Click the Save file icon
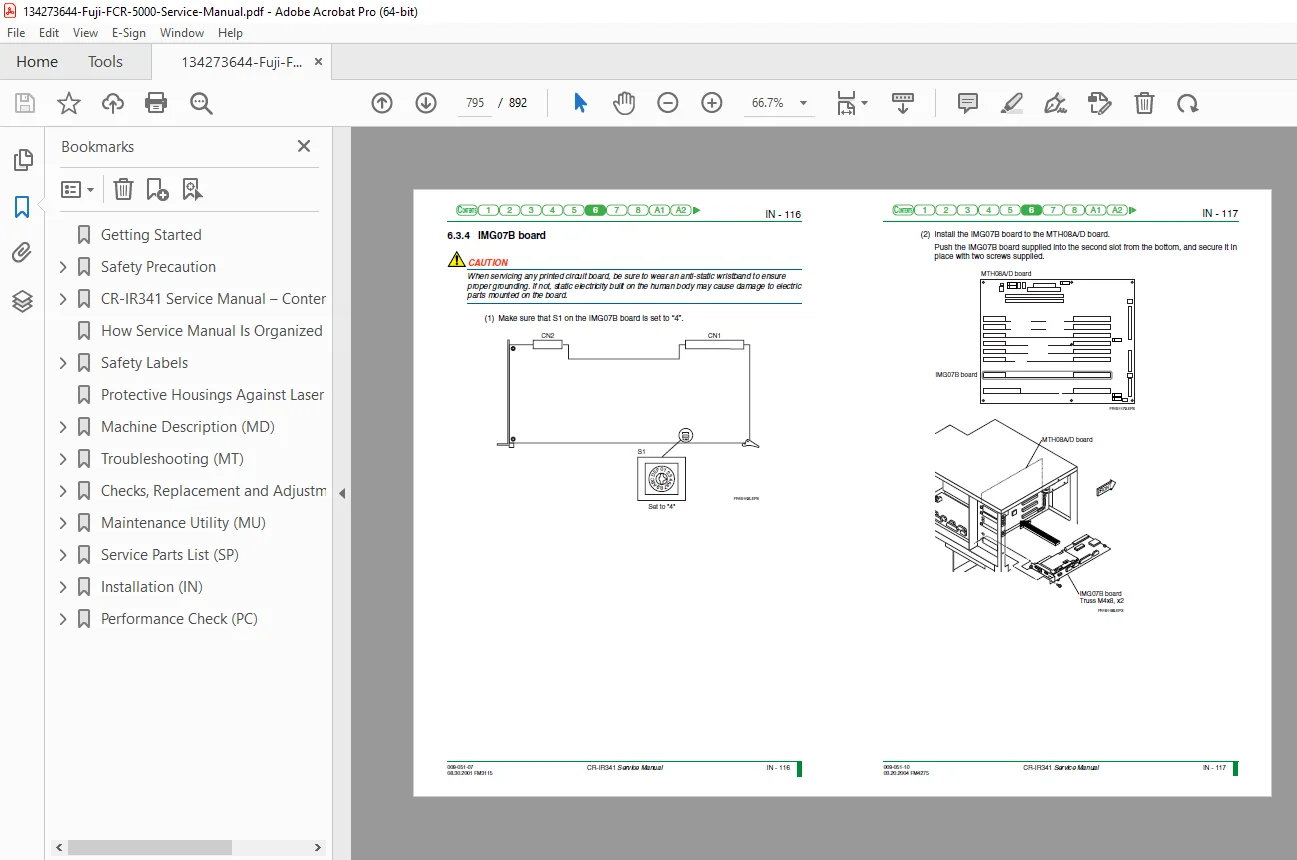The image size is (1297, 860). pyautogui.click(x=25, y=103)
